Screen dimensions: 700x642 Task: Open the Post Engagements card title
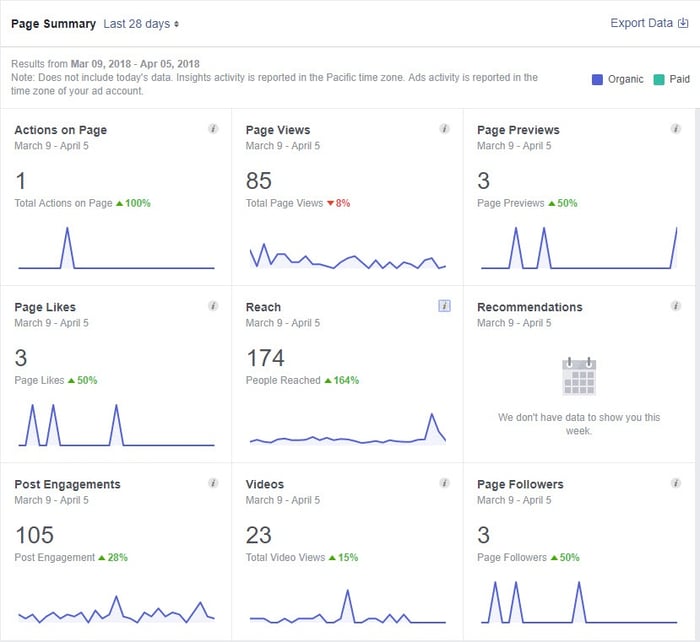(x=67, y=484)
